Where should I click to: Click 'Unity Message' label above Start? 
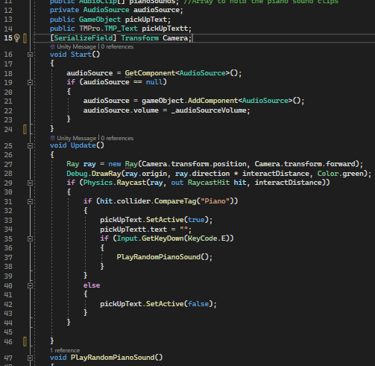[76, 47]
